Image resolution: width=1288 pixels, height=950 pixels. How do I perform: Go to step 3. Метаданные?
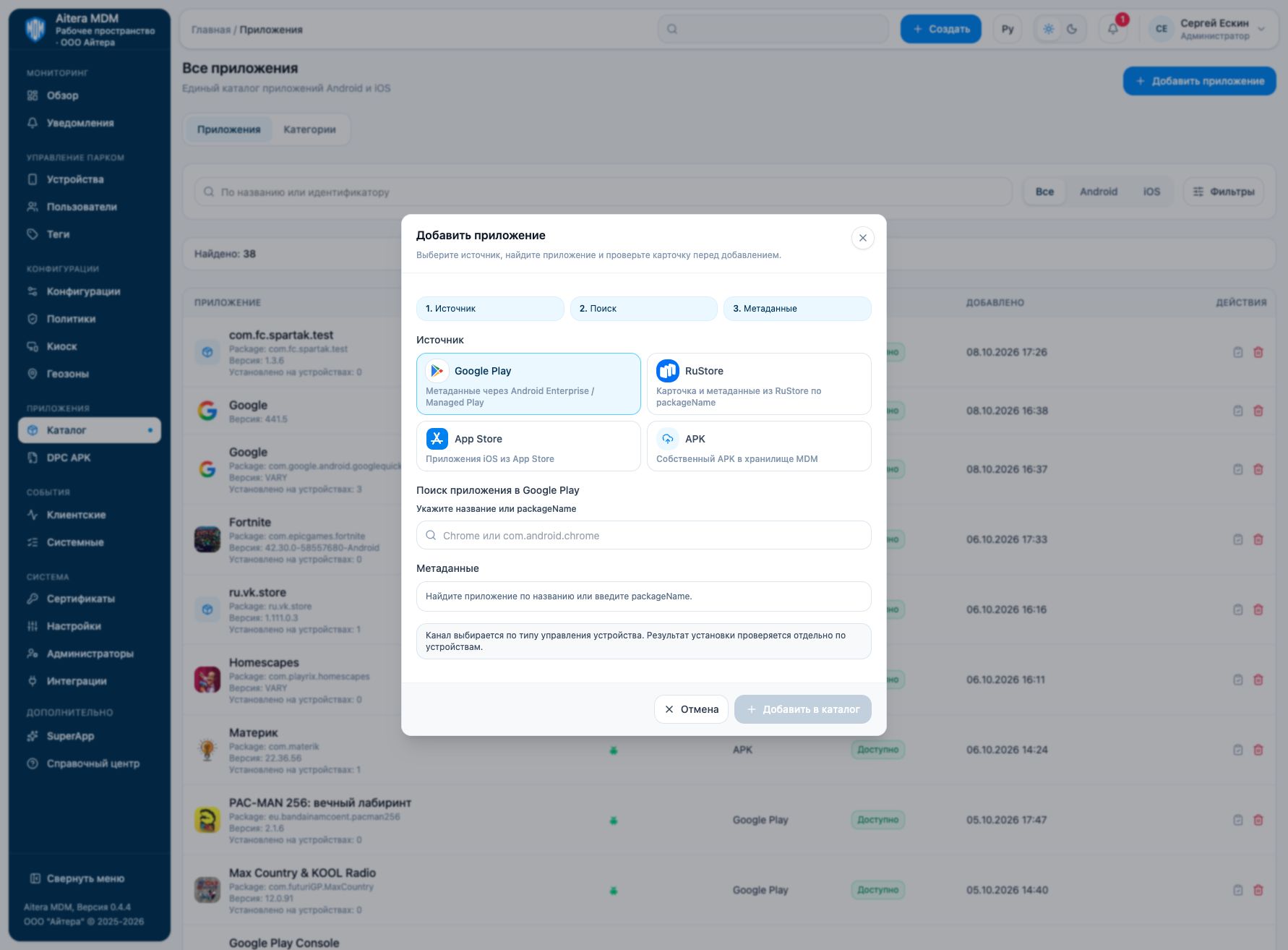(x=797, y=309)
